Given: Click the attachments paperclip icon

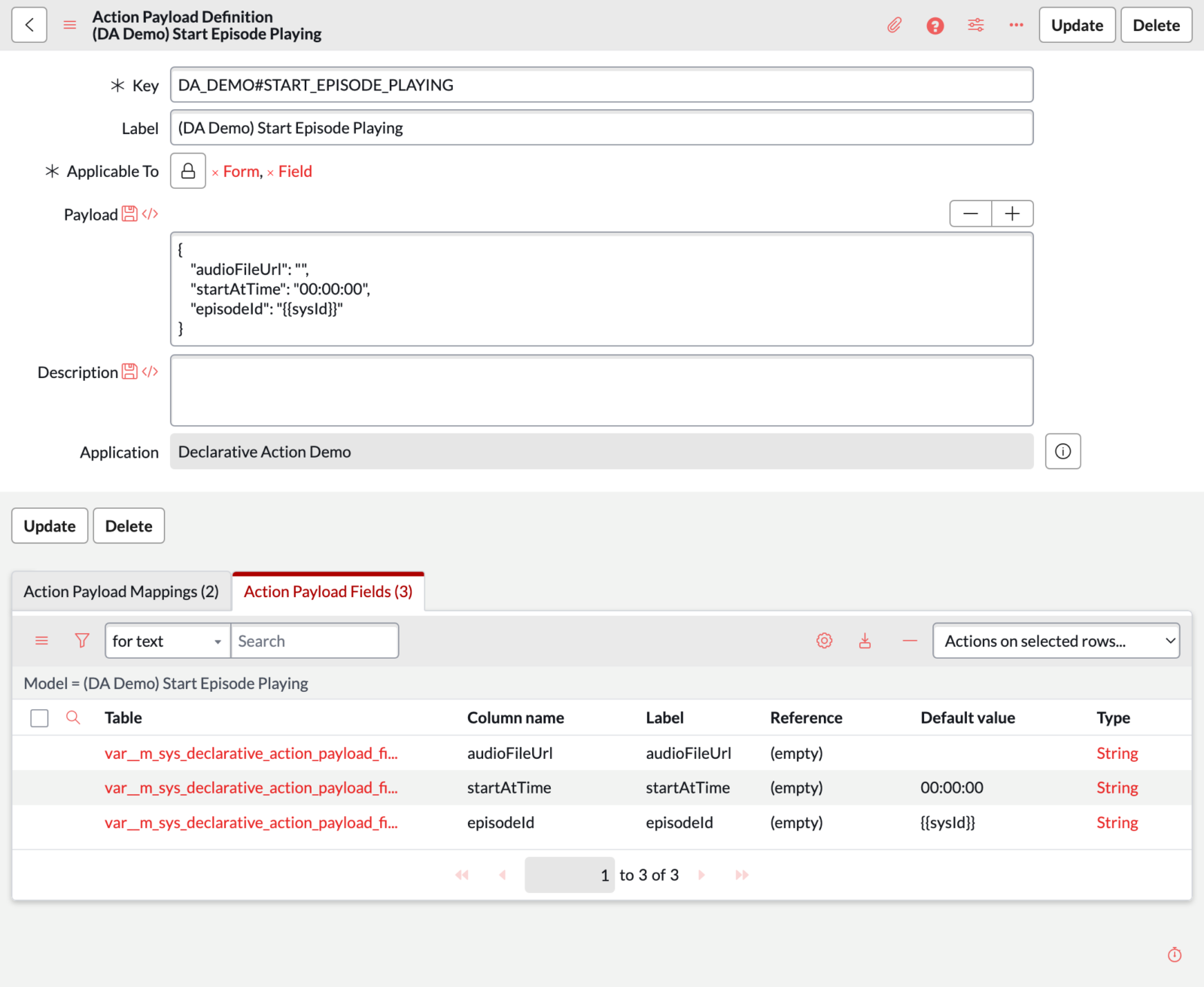Looking at the screenshot, I should 894,26.
